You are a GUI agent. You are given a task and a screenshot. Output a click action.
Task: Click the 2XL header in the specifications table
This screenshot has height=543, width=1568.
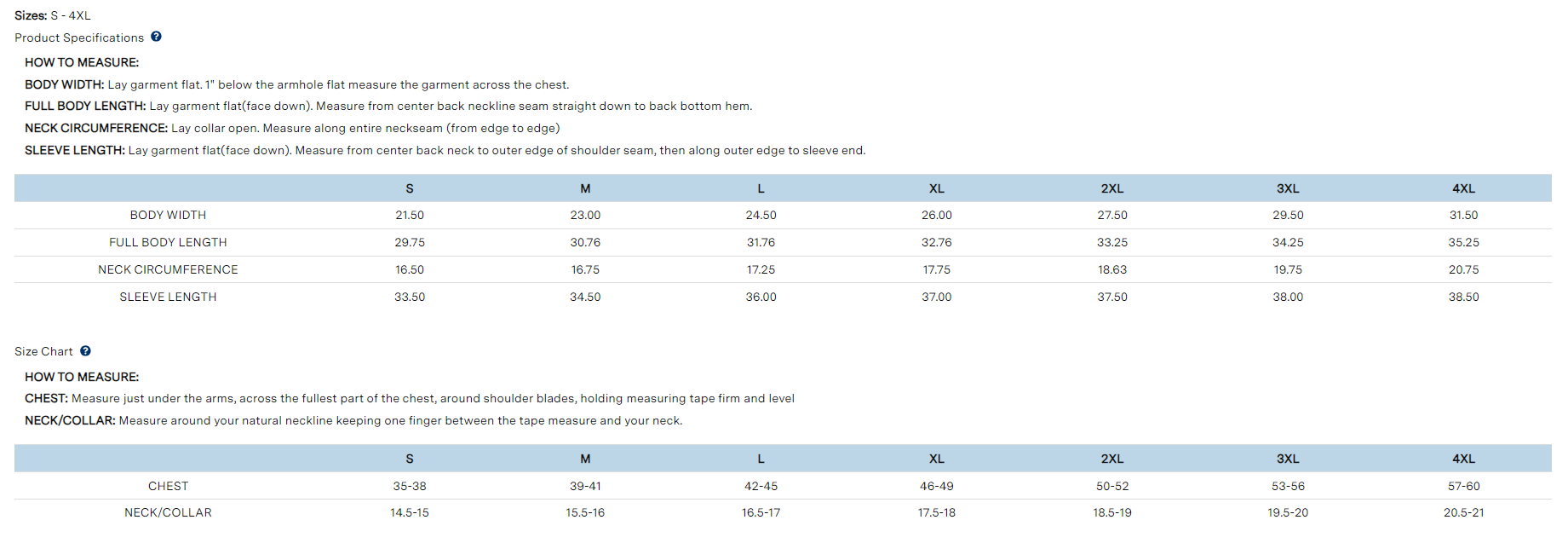pyautogui.click(x=1111, y=189)
